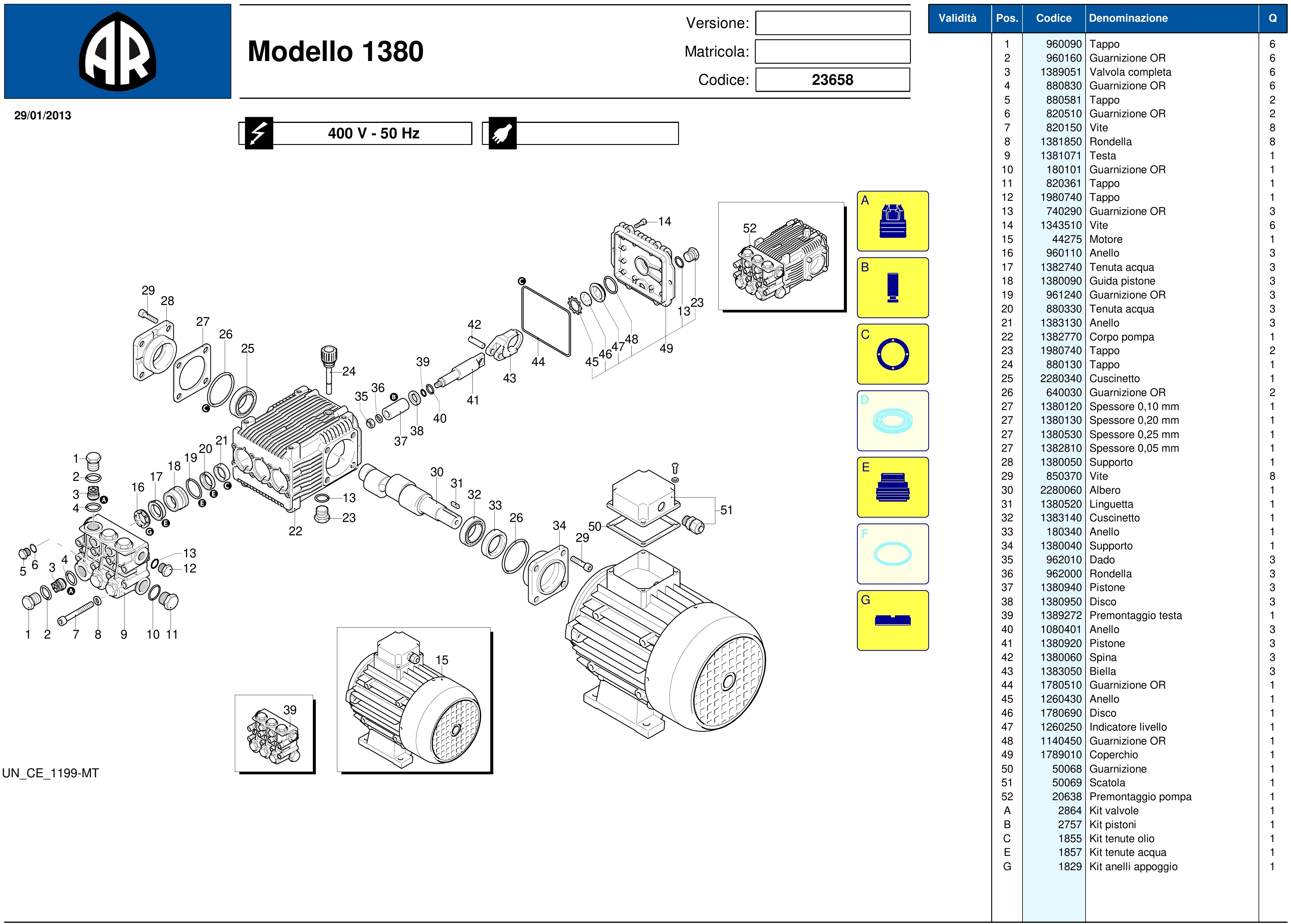
Task: Click the Codice field showing 23658
Action: 832,80
